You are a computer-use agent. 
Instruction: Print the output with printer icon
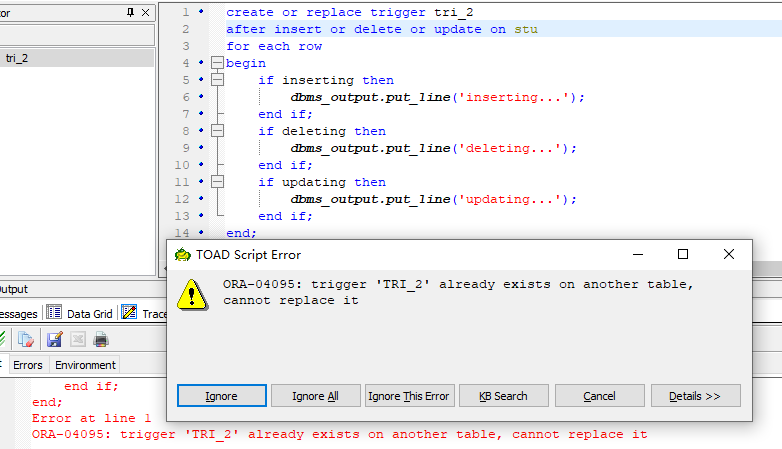101,339
